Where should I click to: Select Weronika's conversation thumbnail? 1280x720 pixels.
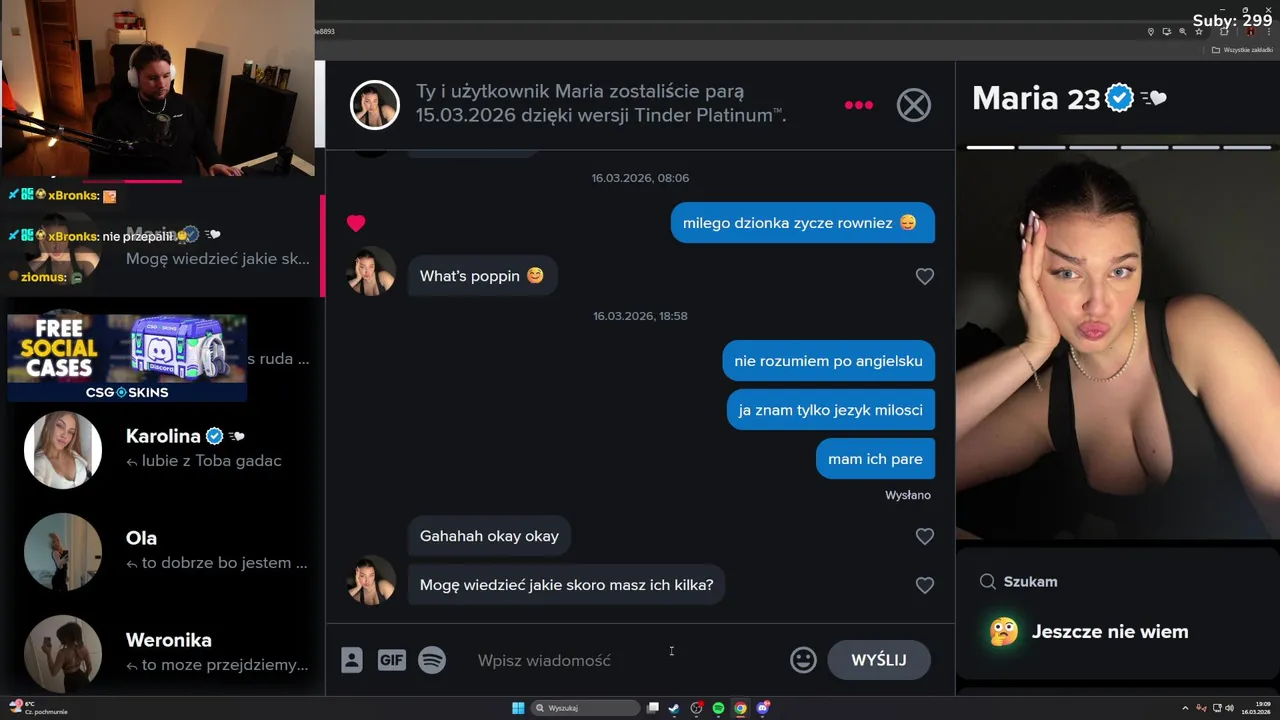click(x=63, y=652)
